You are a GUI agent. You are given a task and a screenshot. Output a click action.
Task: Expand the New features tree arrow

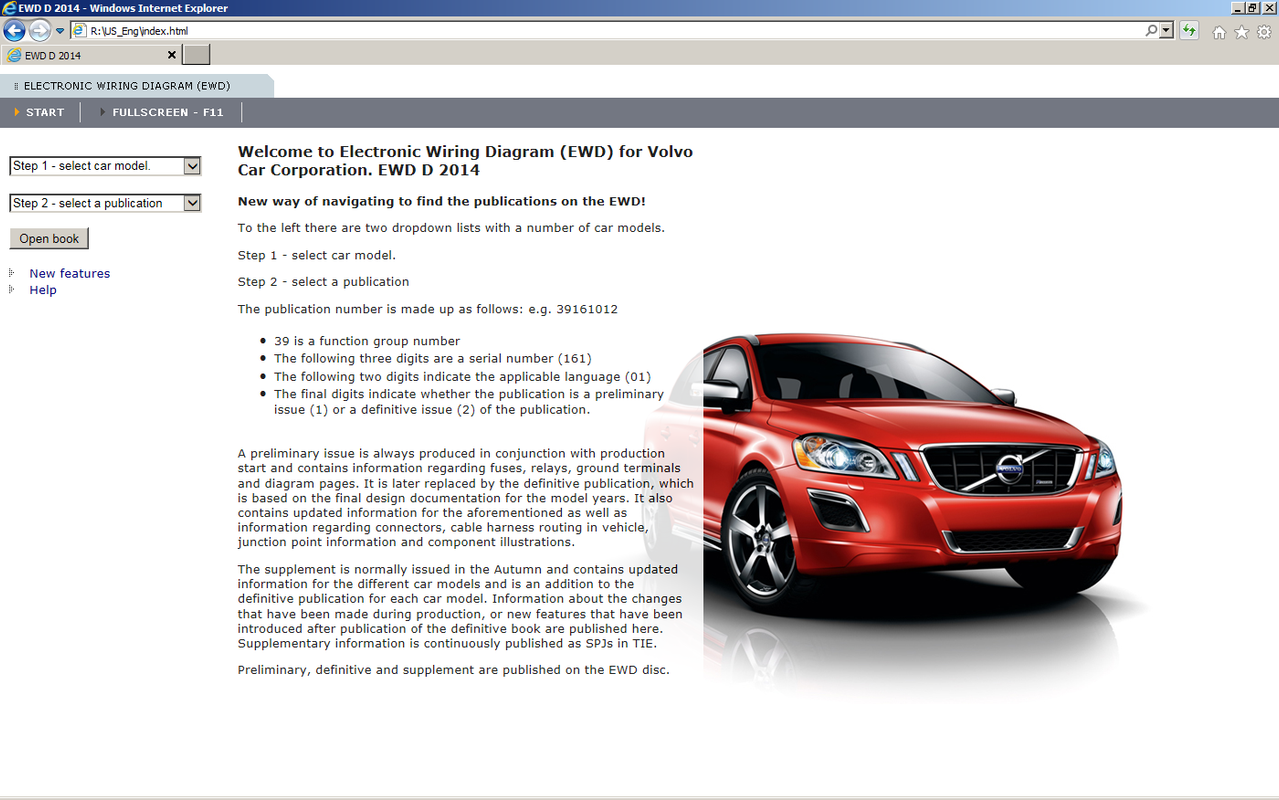click(12, 273)
